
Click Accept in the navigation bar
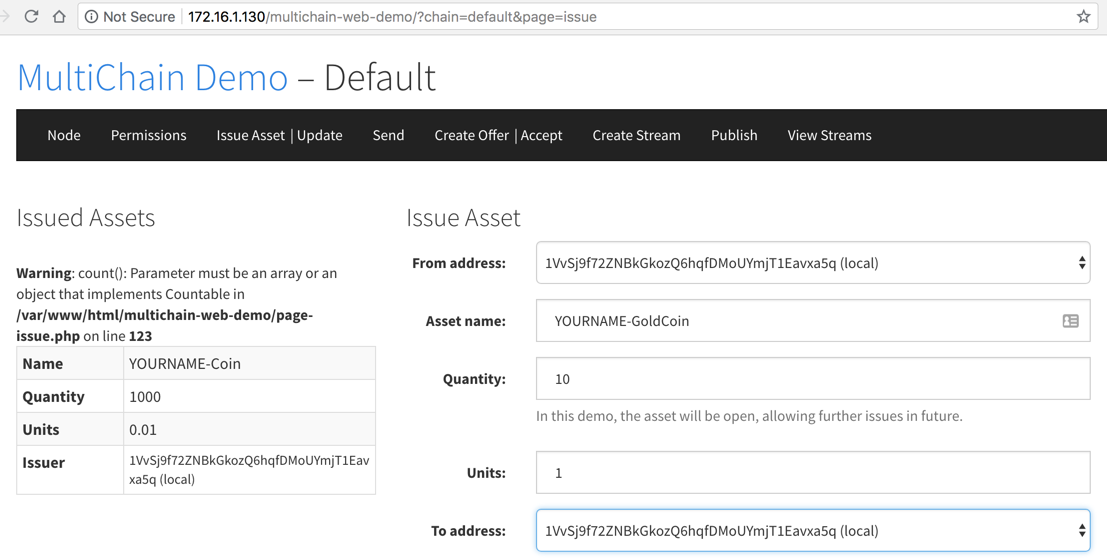coord(541,135)
